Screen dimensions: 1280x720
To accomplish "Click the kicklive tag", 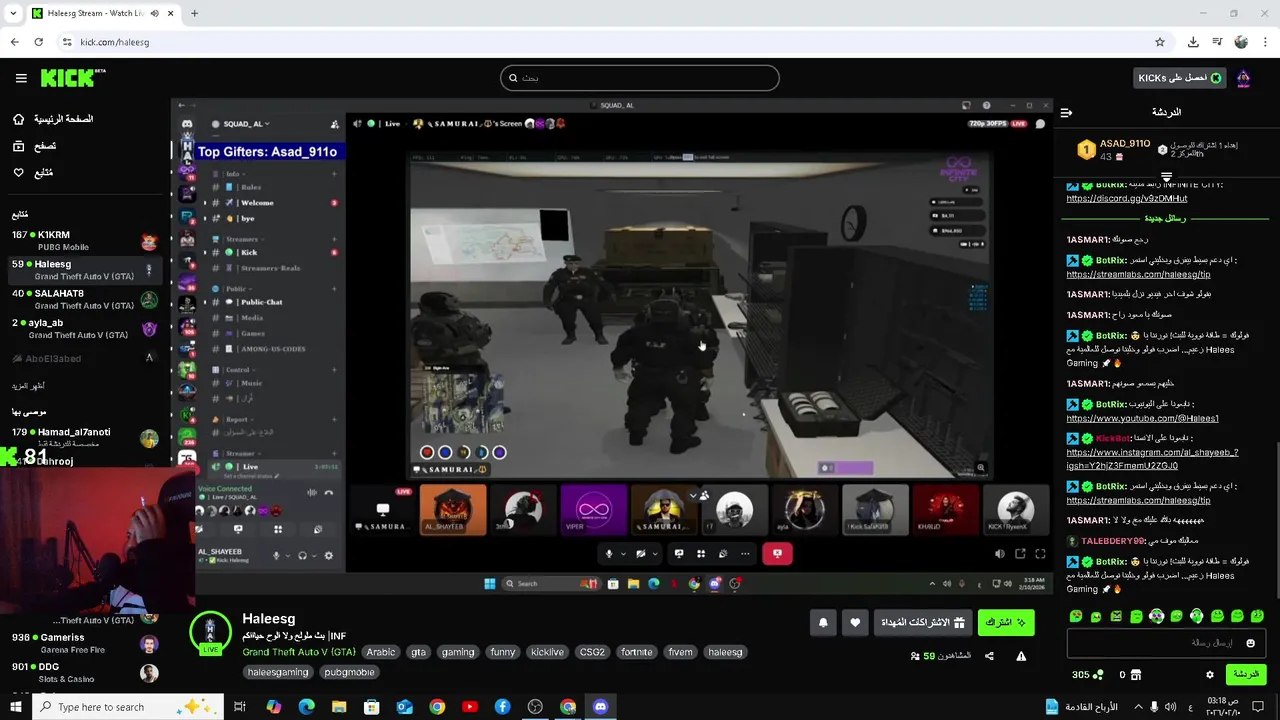I will [548, 652].
